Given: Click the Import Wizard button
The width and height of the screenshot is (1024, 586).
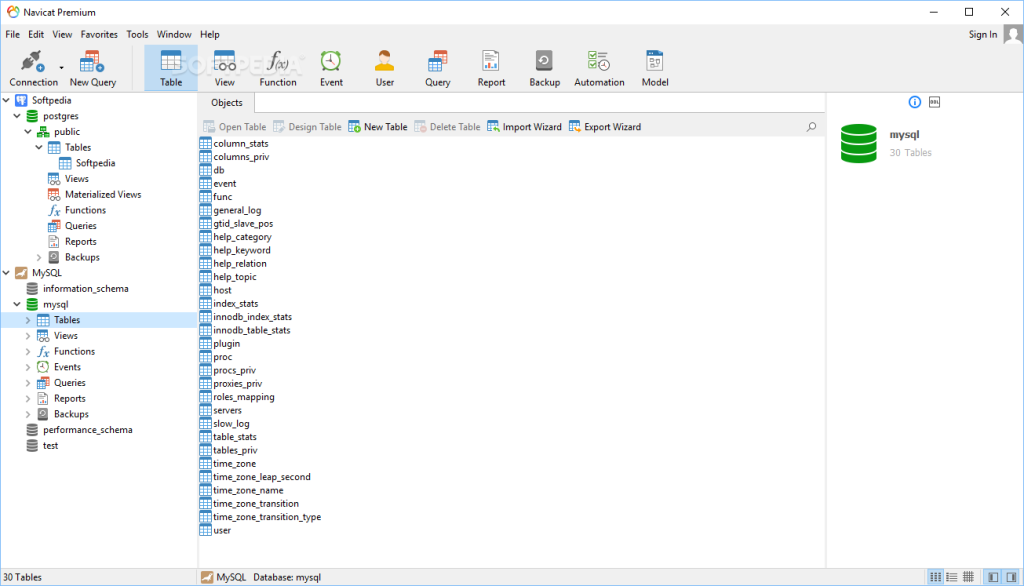Looking at the screenshot, I should click(524, 127).
